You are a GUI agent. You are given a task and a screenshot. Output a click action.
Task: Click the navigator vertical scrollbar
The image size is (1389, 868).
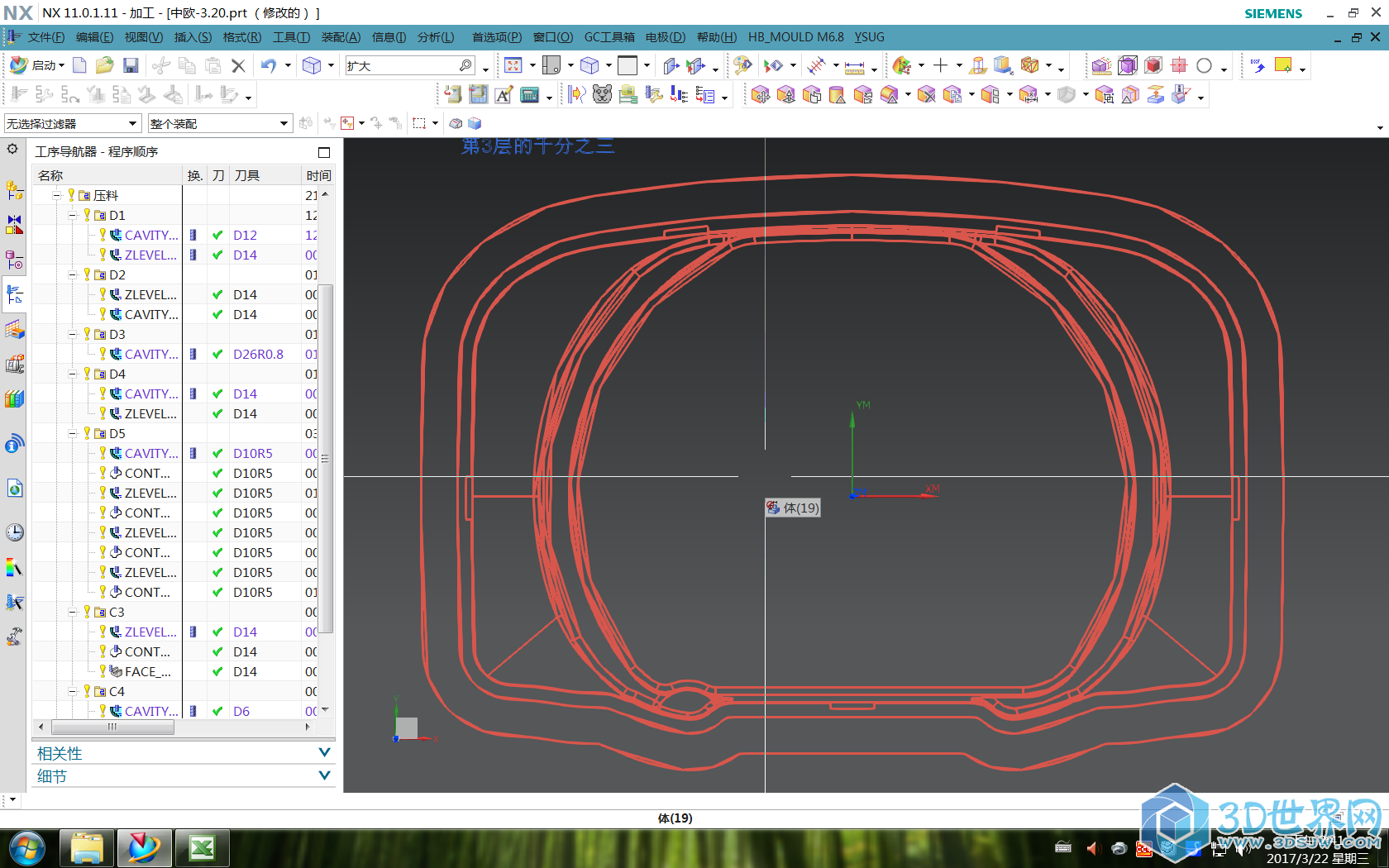pos(326,458)
